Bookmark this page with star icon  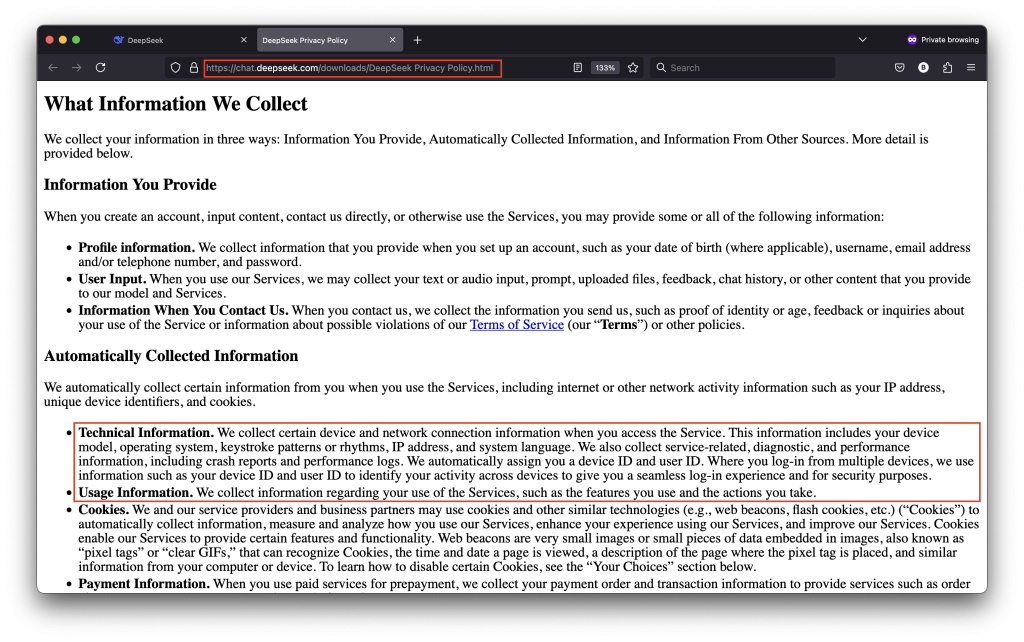[633, 68]
